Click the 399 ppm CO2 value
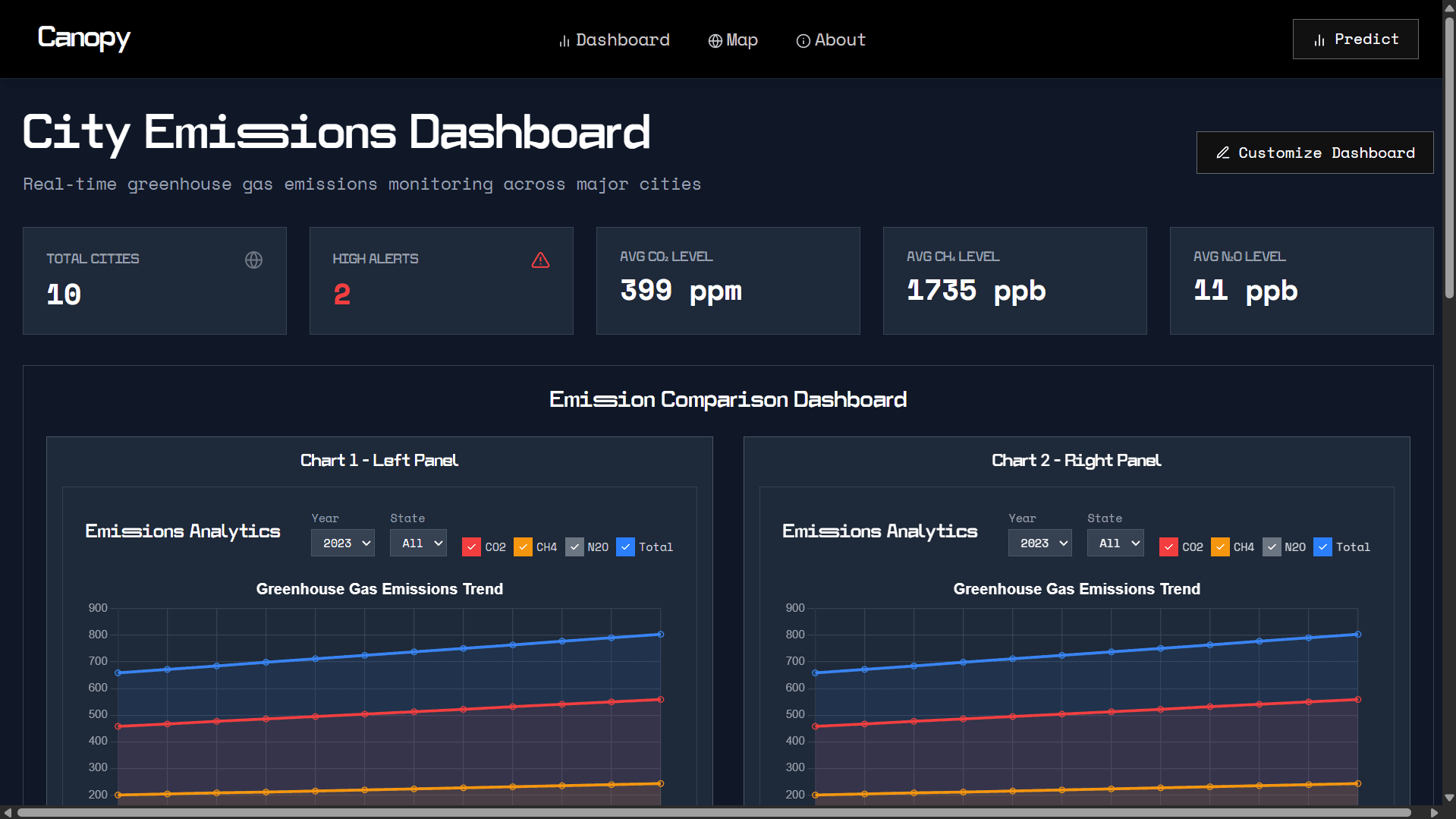1456x819 pixels. pyautogui.click(x=681, y=291)
